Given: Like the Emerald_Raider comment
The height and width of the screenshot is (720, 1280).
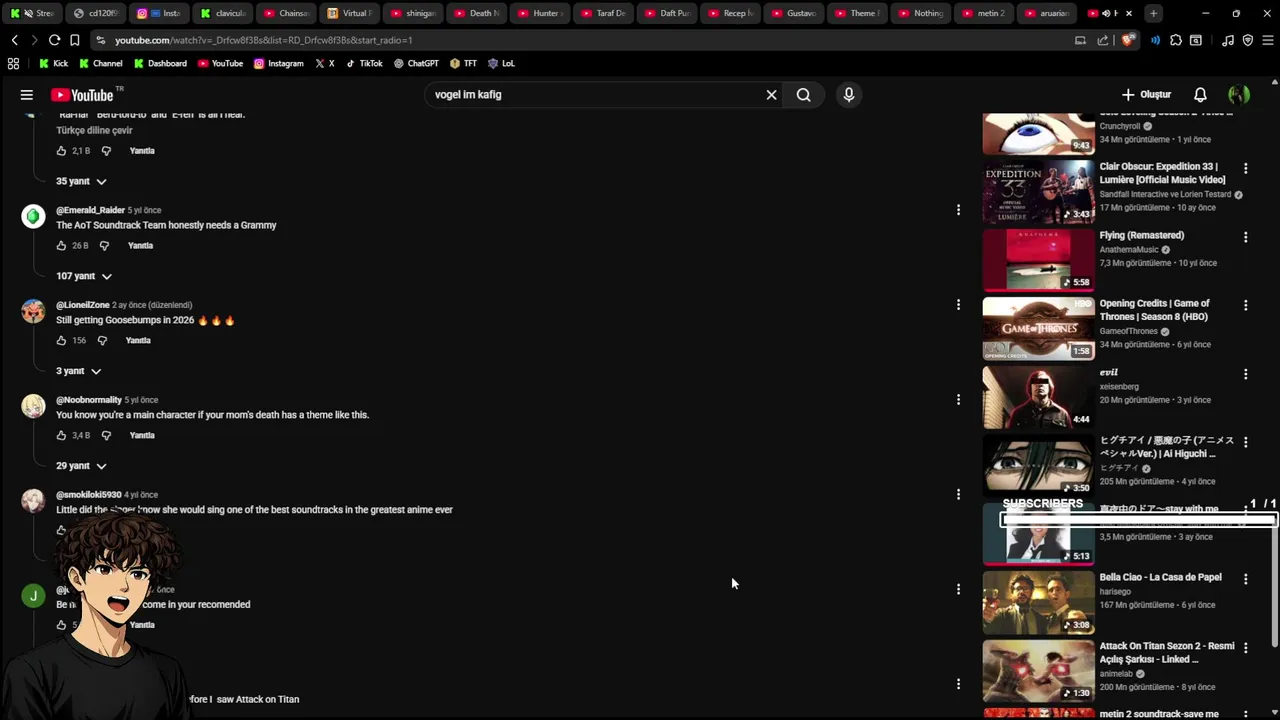Looking at the screenshot, I should point(61,246).
